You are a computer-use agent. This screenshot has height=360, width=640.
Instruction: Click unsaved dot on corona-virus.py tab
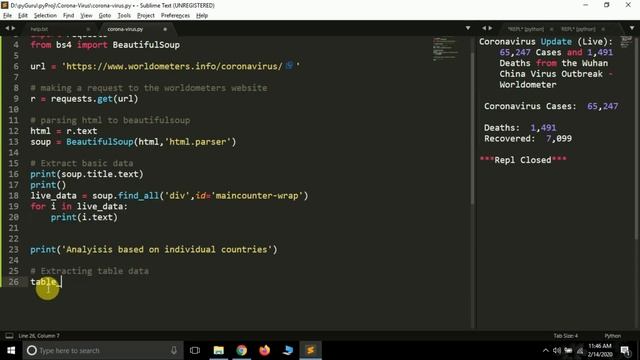(165, 29)
